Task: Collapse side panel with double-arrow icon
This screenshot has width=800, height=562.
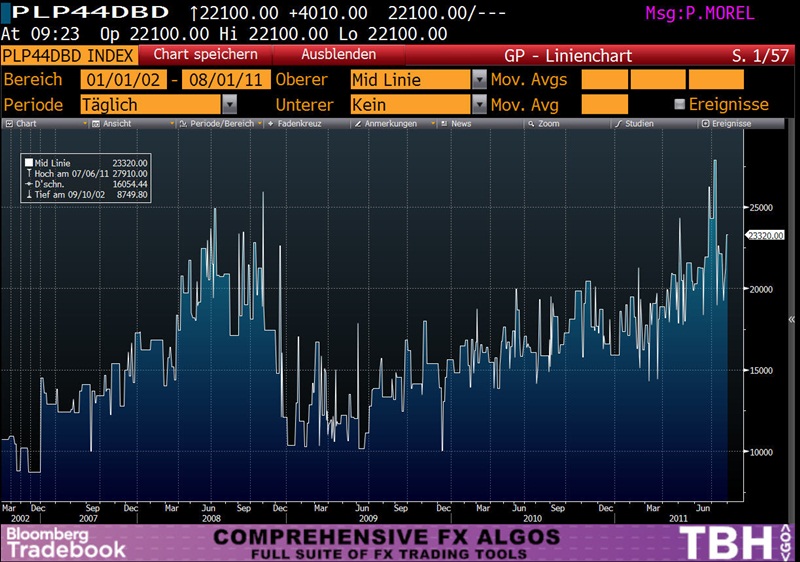Action: click(x=792, y=319)
